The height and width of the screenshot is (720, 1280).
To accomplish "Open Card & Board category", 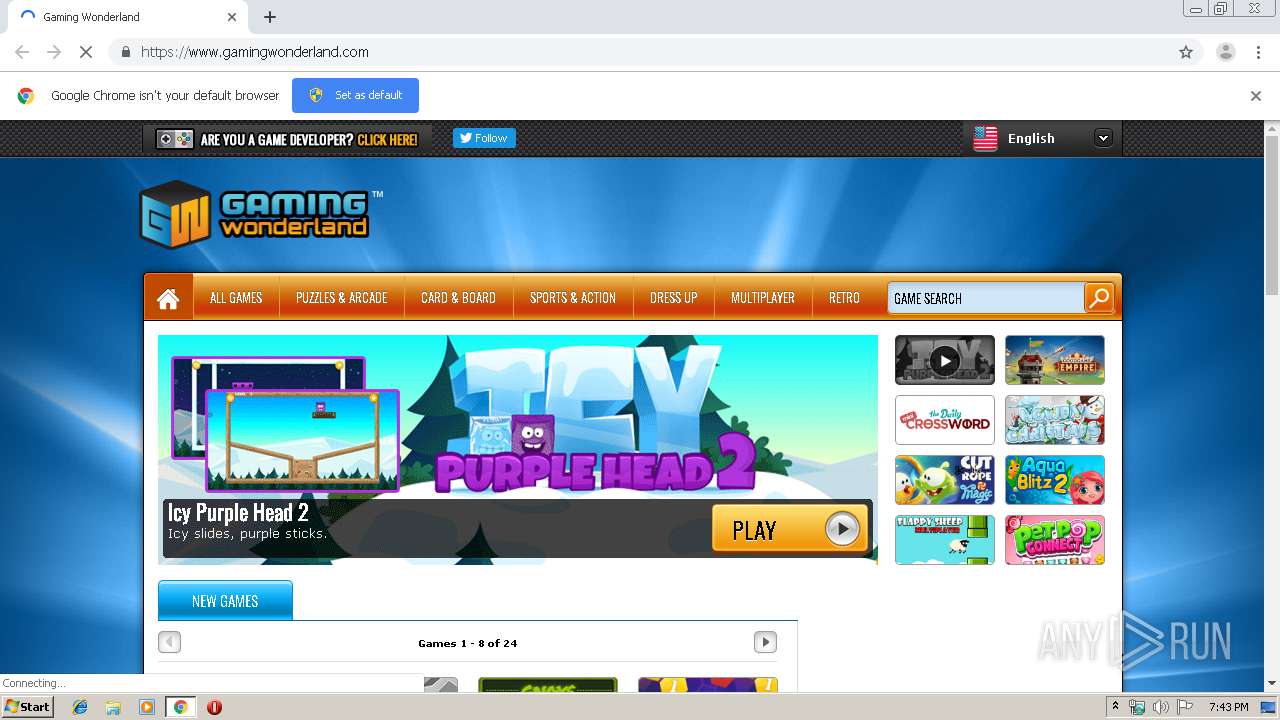I will (x=458, y=298).
